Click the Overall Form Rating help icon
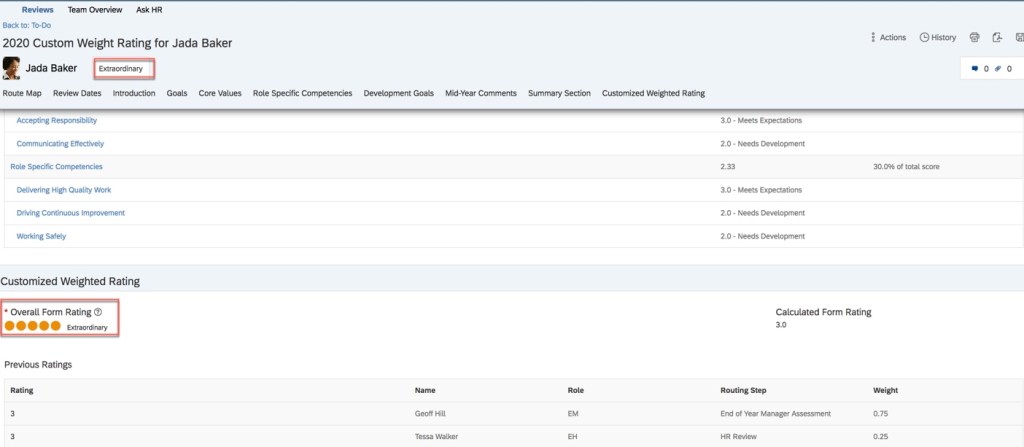This screenshot has width=1024, height=447. pyautogui.click(x=98, y=312)
